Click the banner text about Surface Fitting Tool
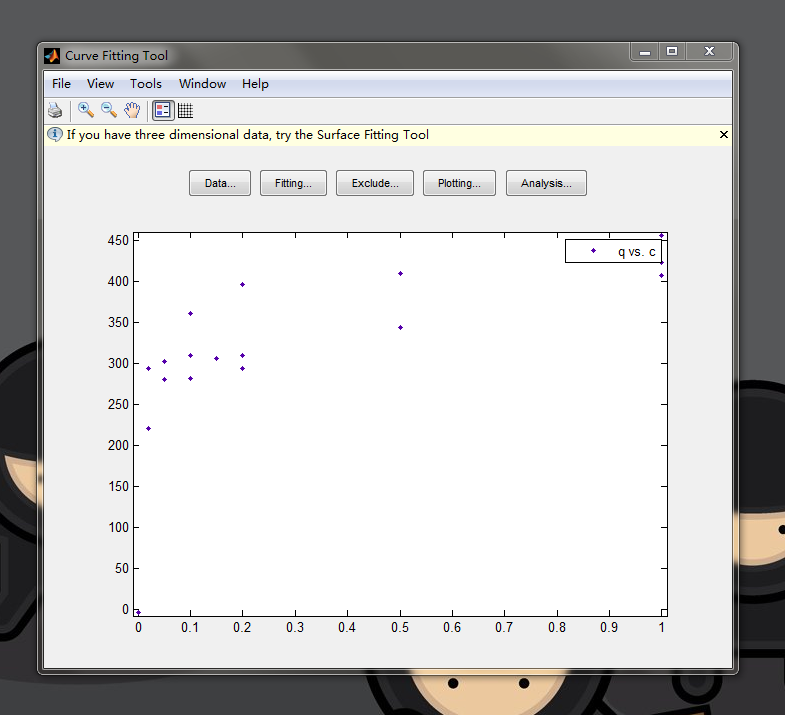This screenshot has width=785, height=715. coord(248,135)
